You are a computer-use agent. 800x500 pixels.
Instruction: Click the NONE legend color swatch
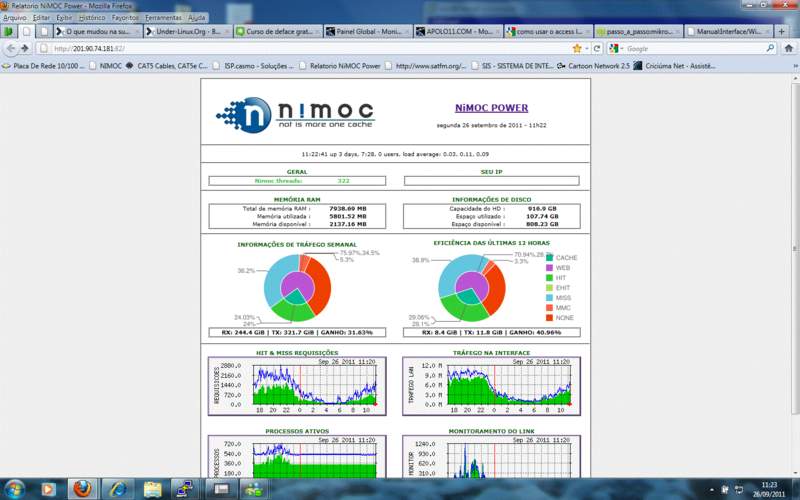[549, 317]
